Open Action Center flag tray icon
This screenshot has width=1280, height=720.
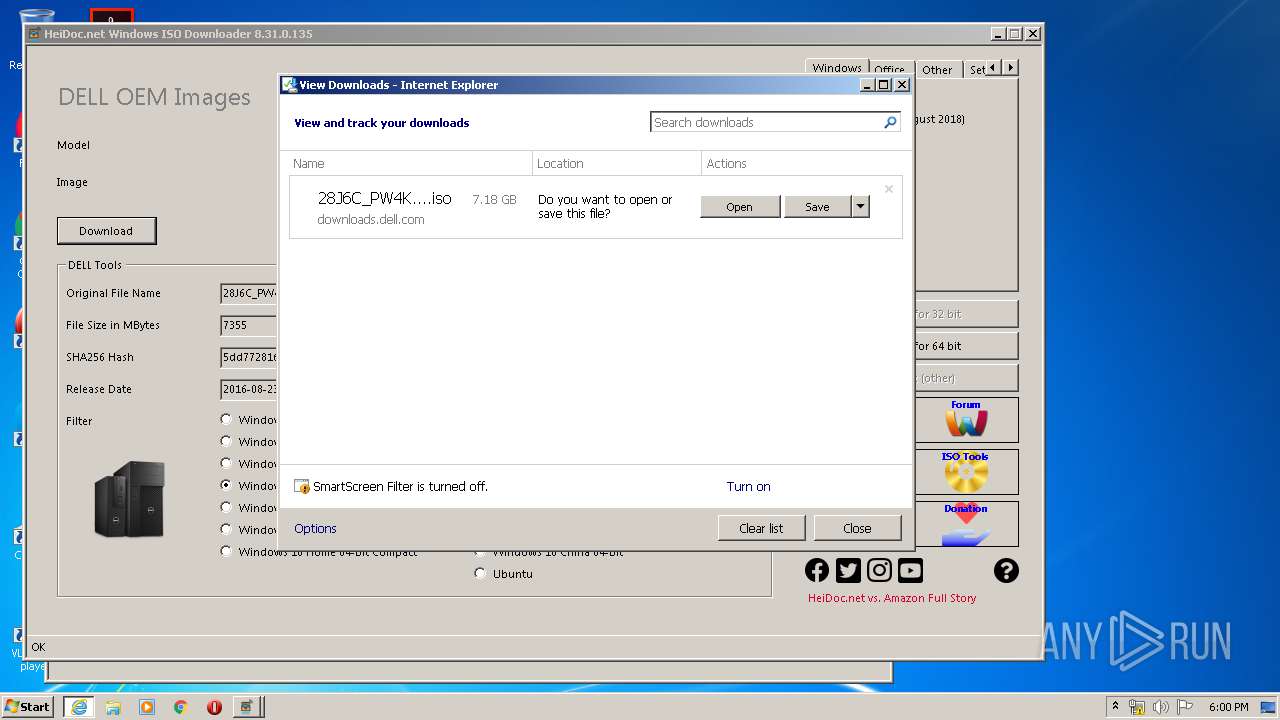point(1185,707)
